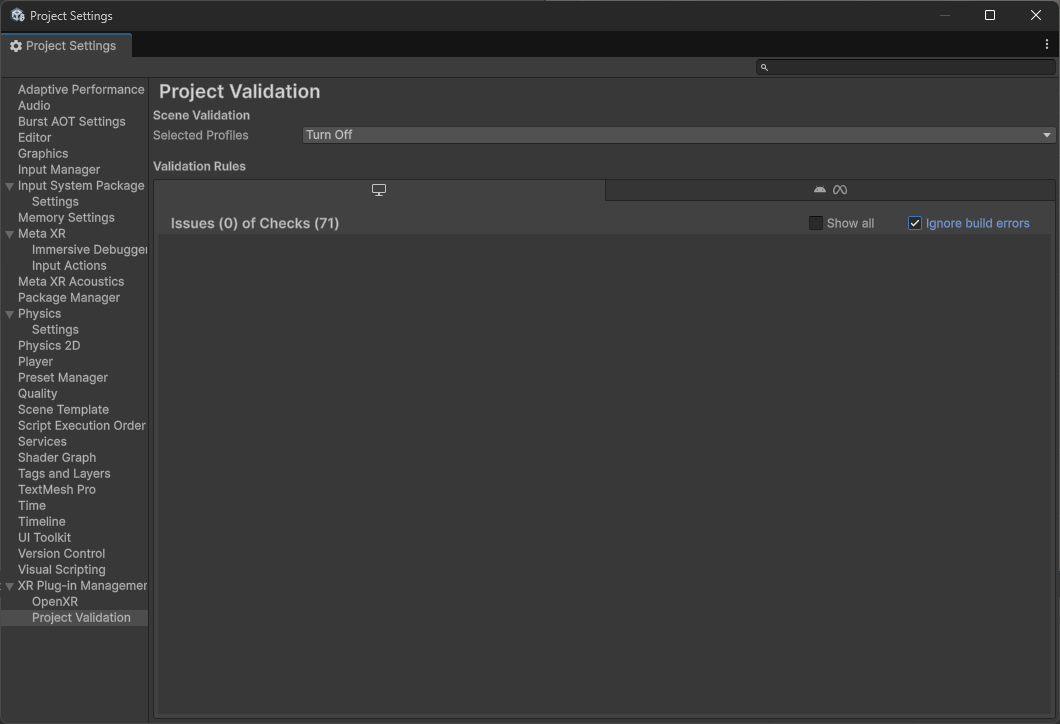This screenshot has width=1060, height=724.
Task: Open Quality settings
Action: [x=37, y=393]
